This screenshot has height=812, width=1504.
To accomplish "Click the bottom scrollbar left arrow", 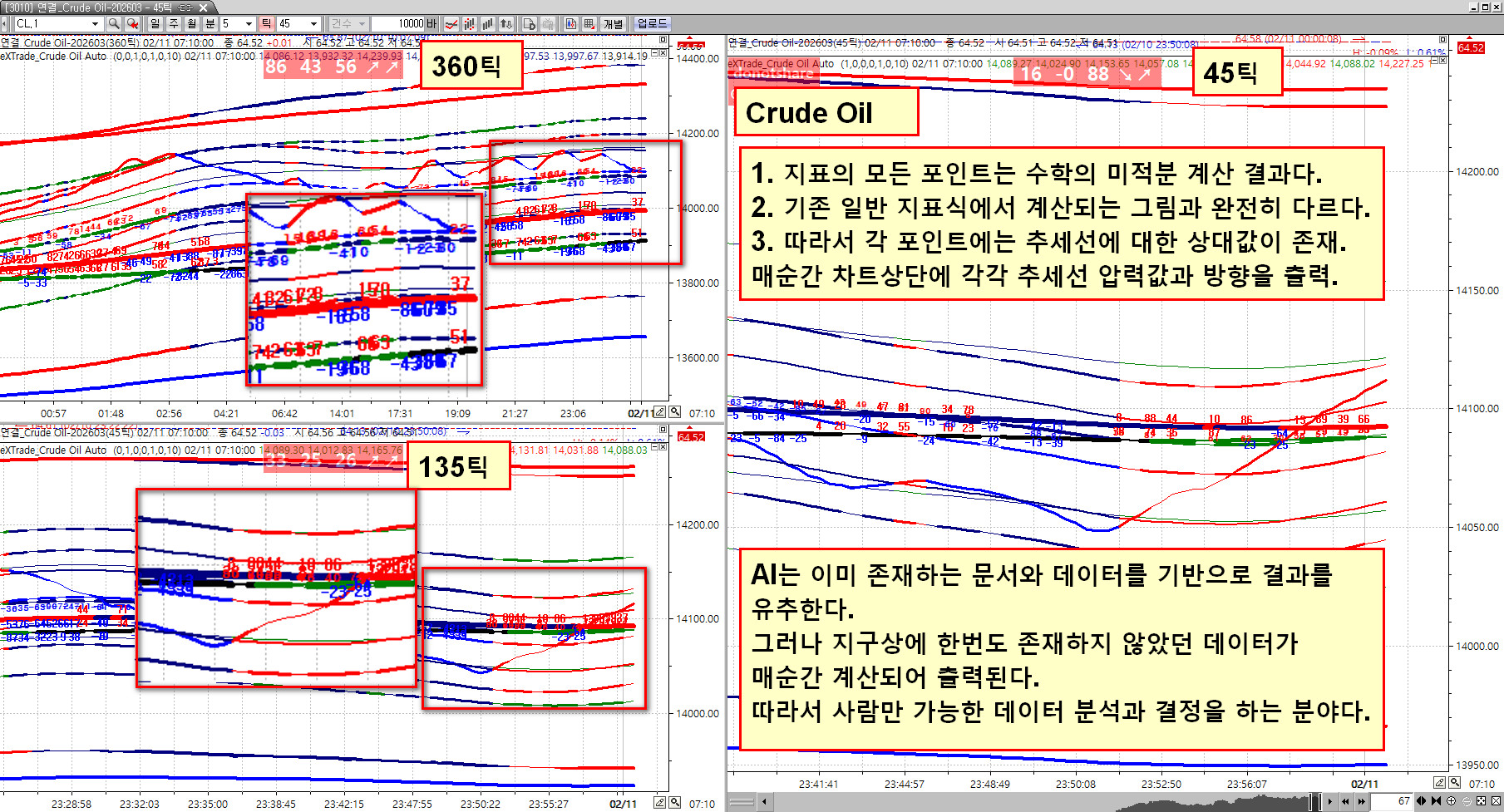I will (x=764, y=802).
